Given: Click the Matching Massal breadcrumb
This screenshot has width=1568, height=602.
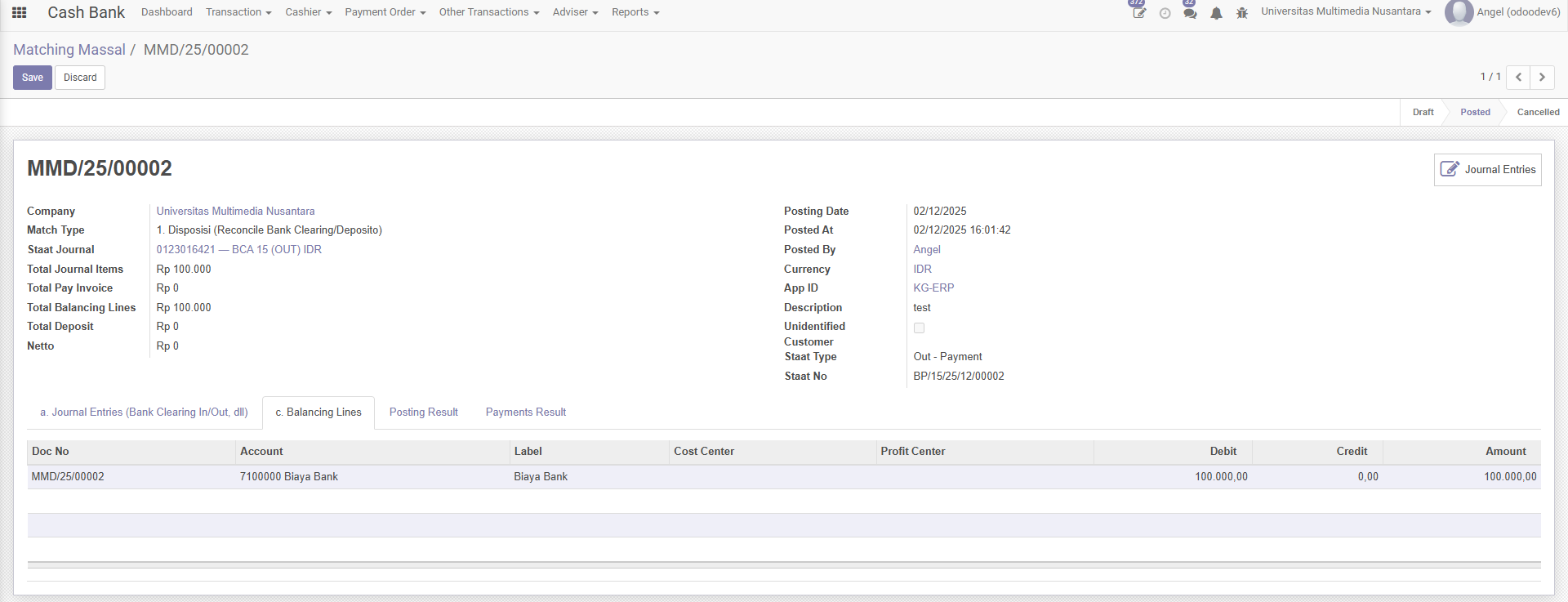Looking at the screenshot, I should tap(69, 50).
